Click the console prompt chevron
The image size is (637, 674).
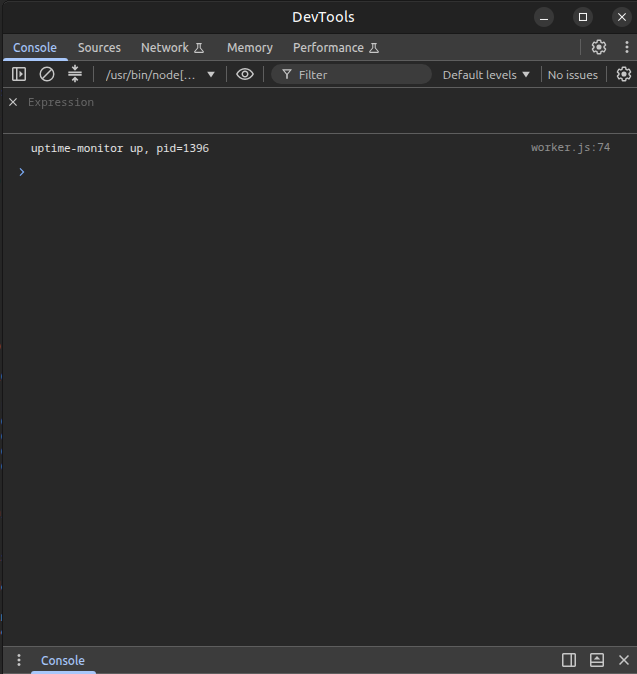(x=22, y=172)
